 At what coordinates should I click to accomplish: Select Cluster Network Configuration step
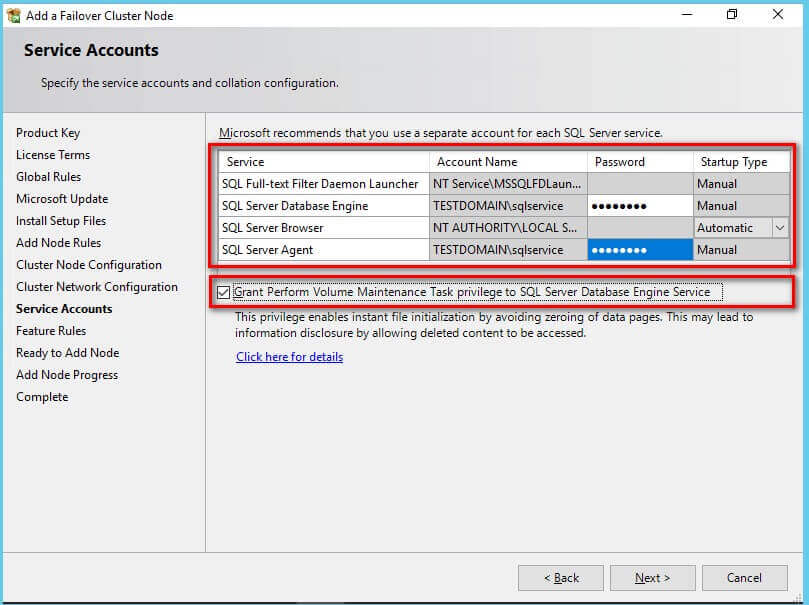click(96, 287)
